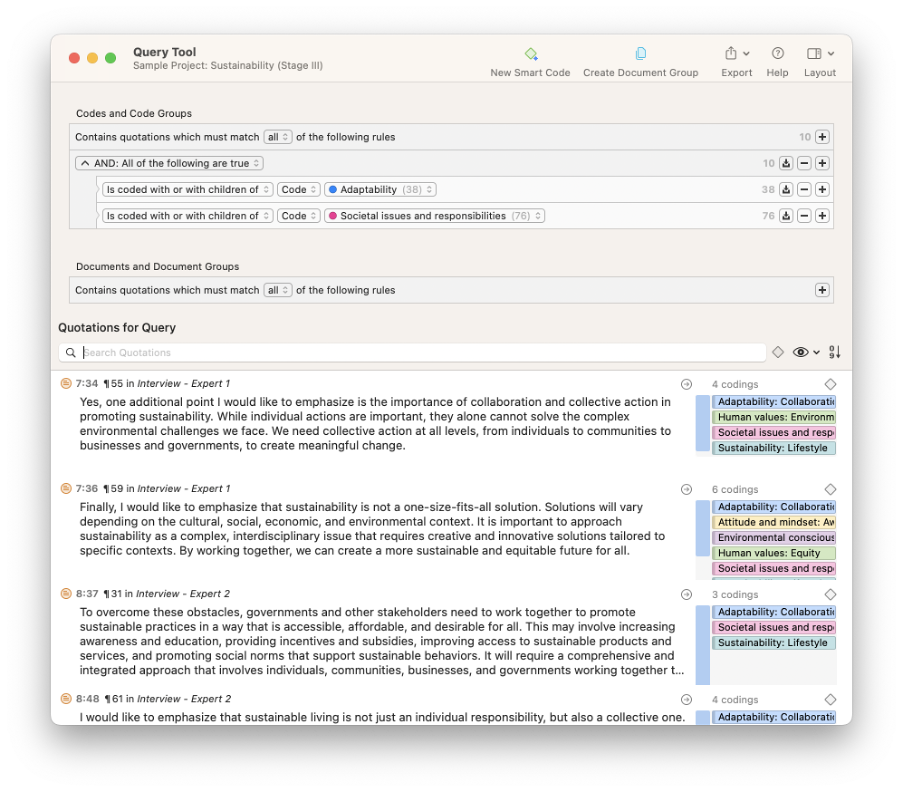Open the Export toolbar menu
The width and height of the screenshot is (904, 792).
(x=736, y=54)
